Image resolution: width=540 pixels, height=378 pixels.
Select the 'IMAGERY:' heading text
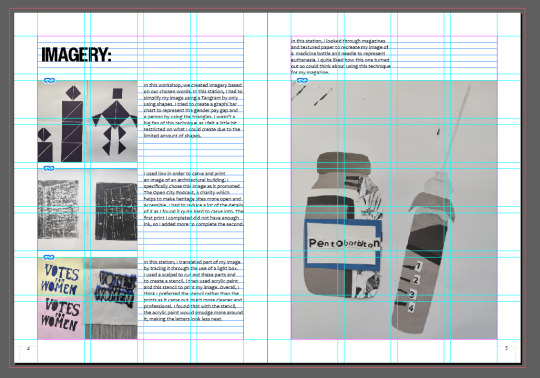(x=76, y=54)
